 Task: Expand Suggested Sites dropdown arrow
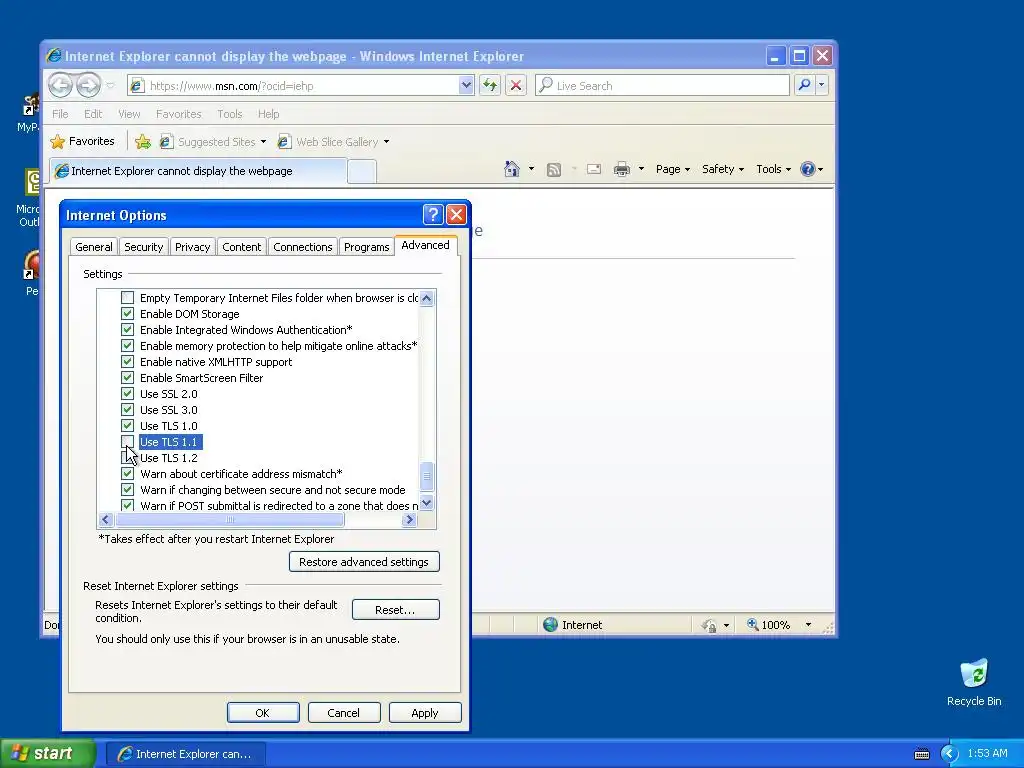[263, 142]
